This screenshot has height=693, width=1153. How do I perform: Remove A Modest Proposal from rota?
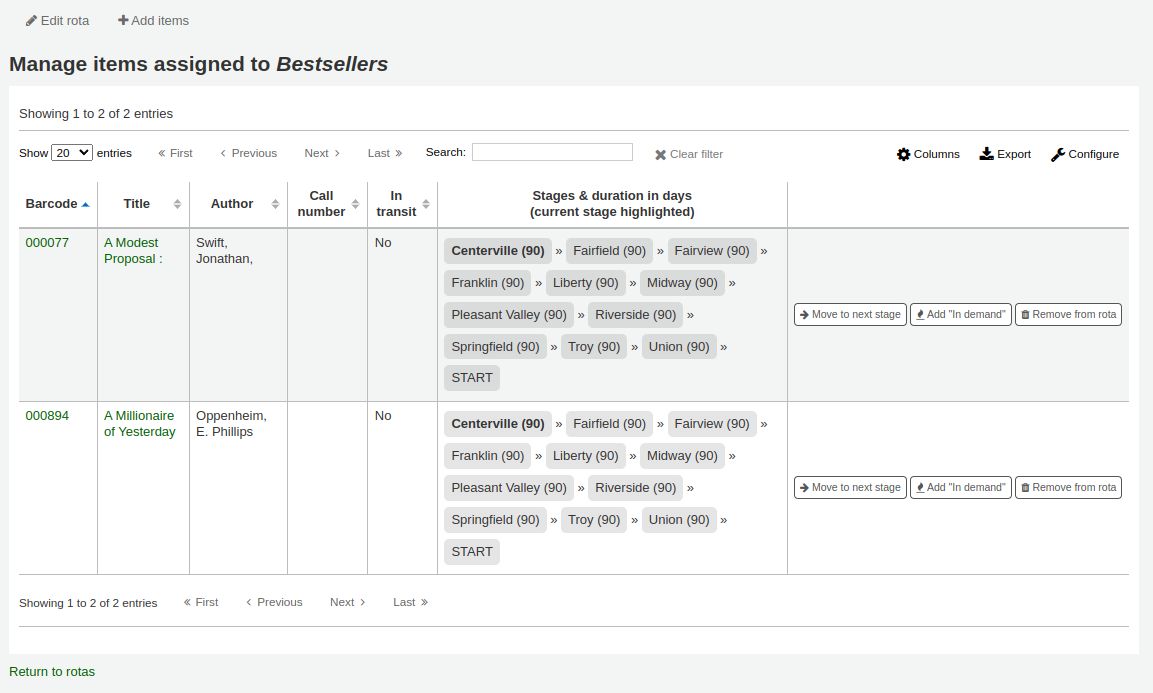[1068, 315]
